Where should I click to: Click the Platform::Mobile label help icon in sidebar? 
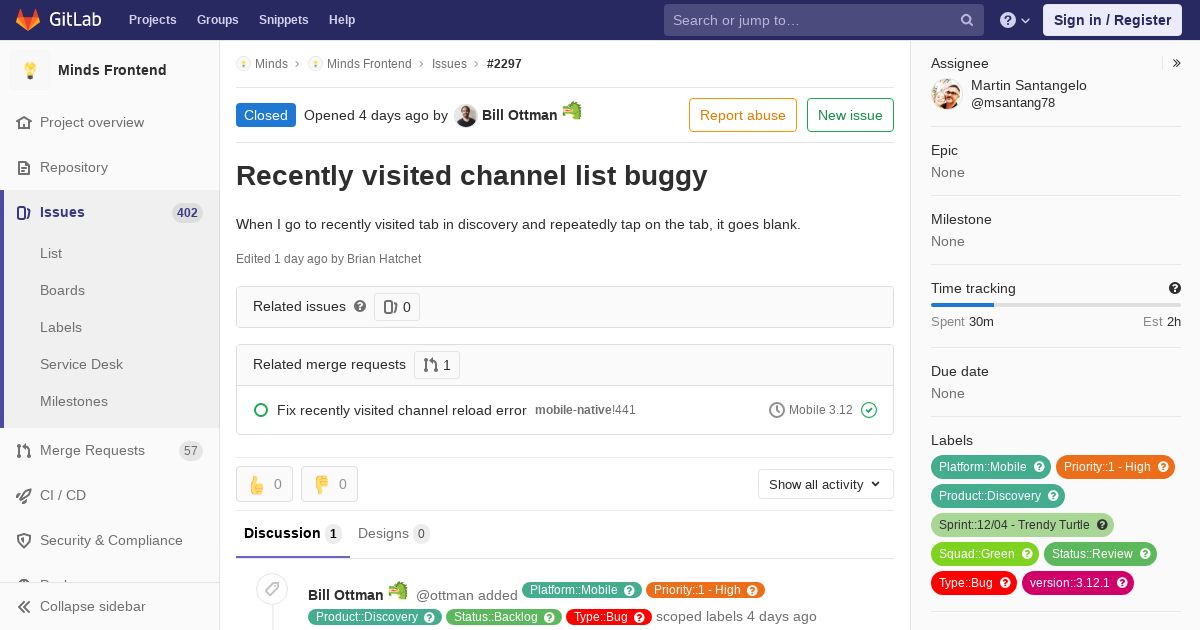point(1039,467)
